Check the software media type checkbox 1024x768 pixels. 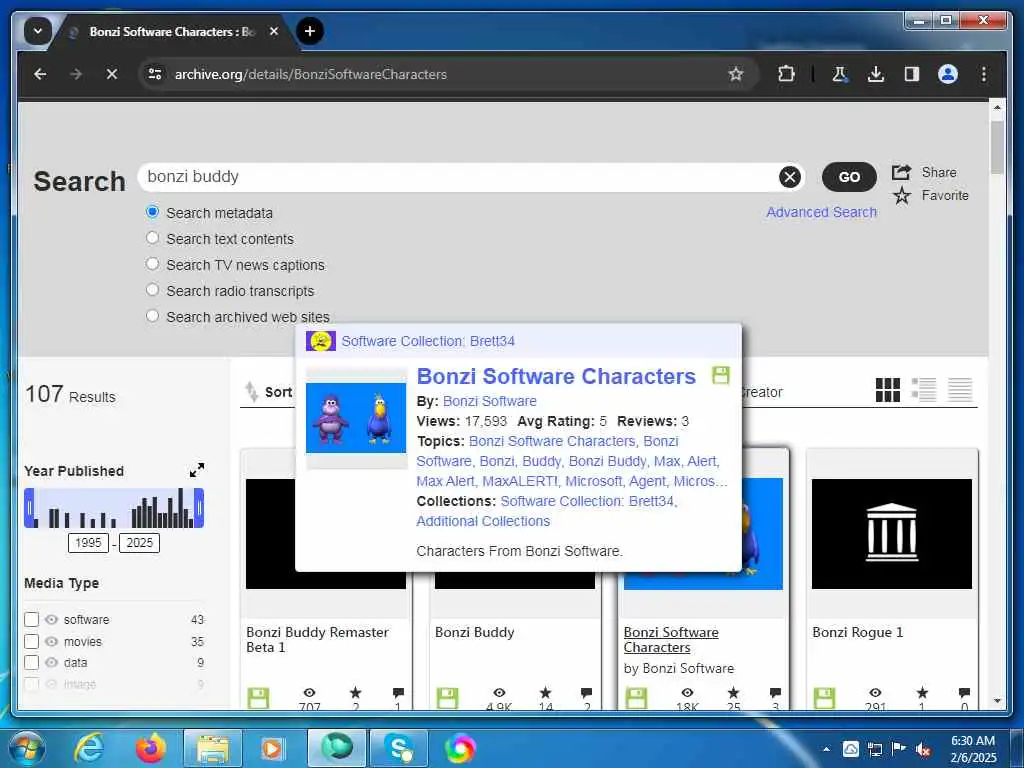tap(31, 619)
